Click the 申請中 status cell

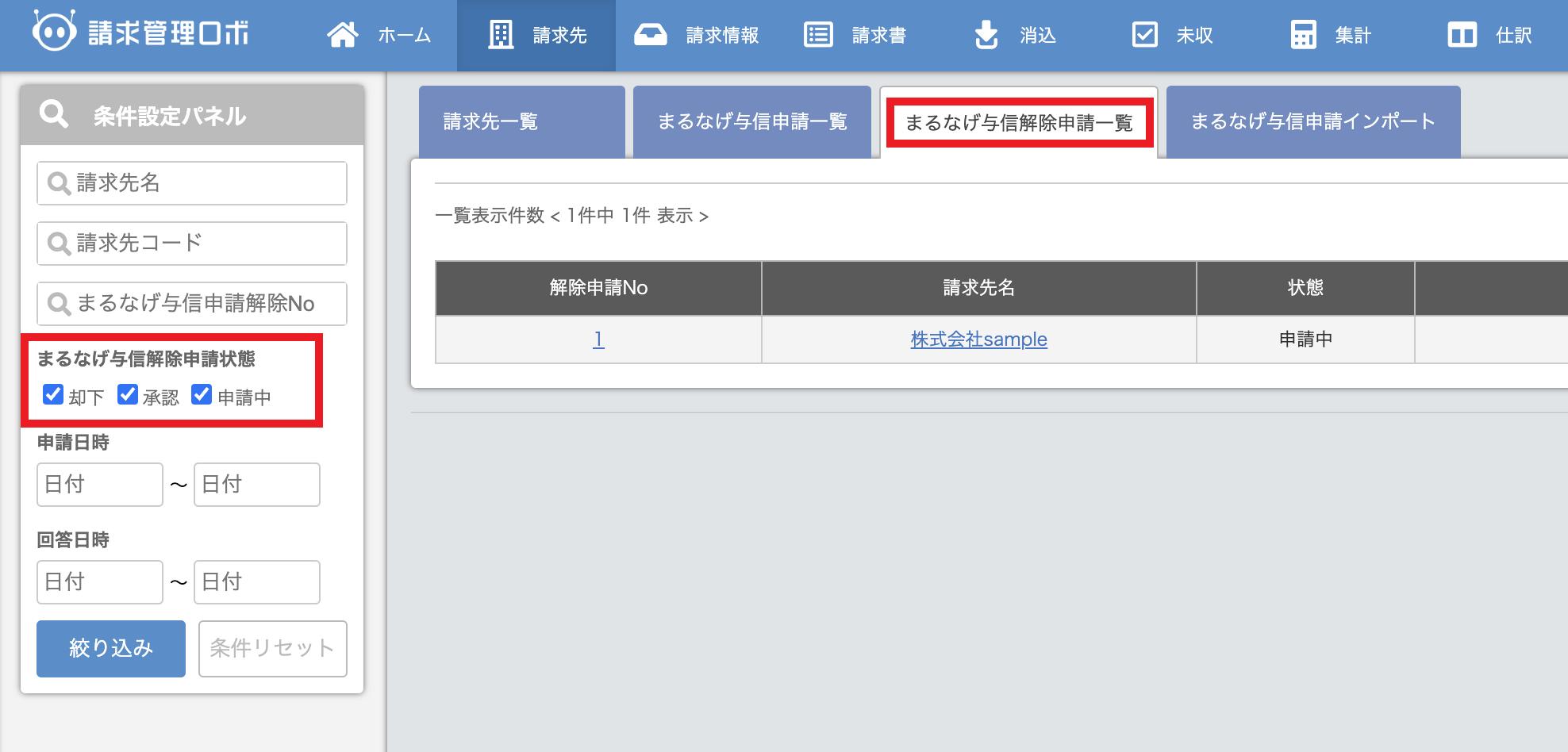[1305, 340]
